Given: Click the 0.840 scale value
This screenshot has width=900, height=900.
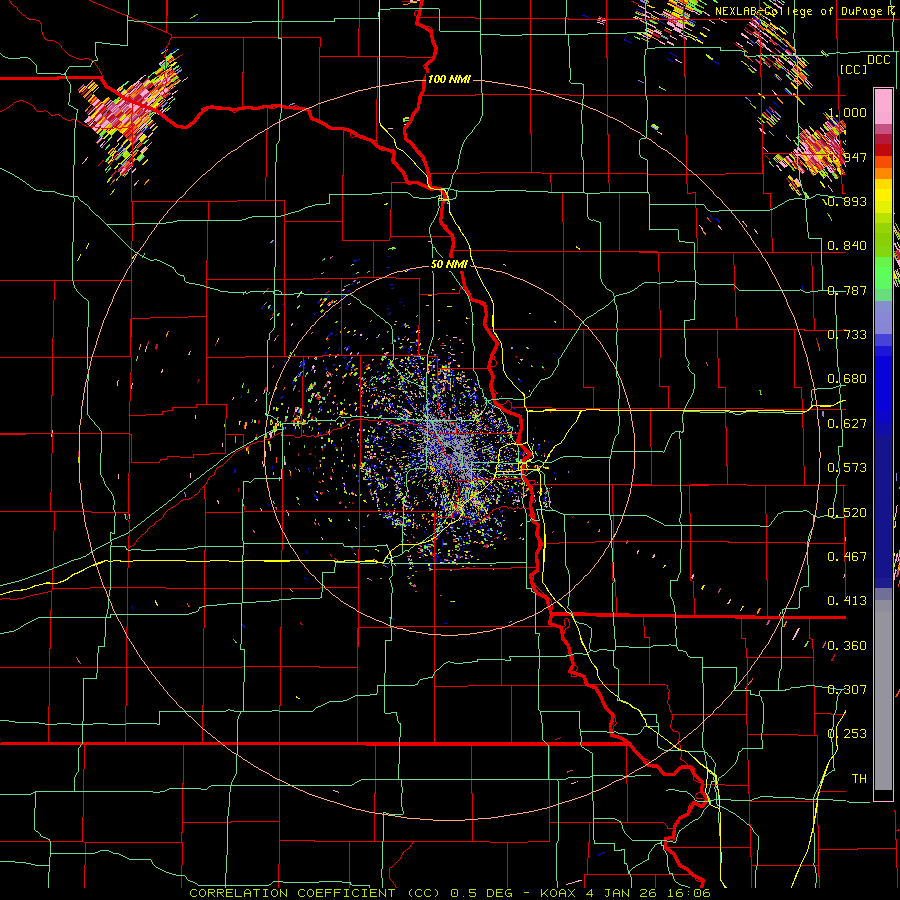Looking at the screenshot, I should click(x=847, y=246).
